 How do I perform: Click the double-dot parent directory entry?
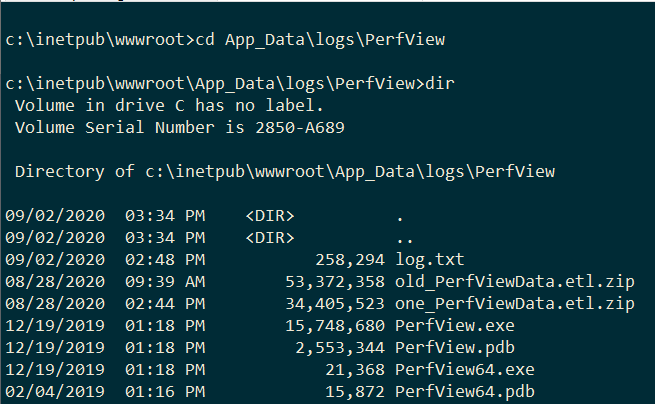405,237
